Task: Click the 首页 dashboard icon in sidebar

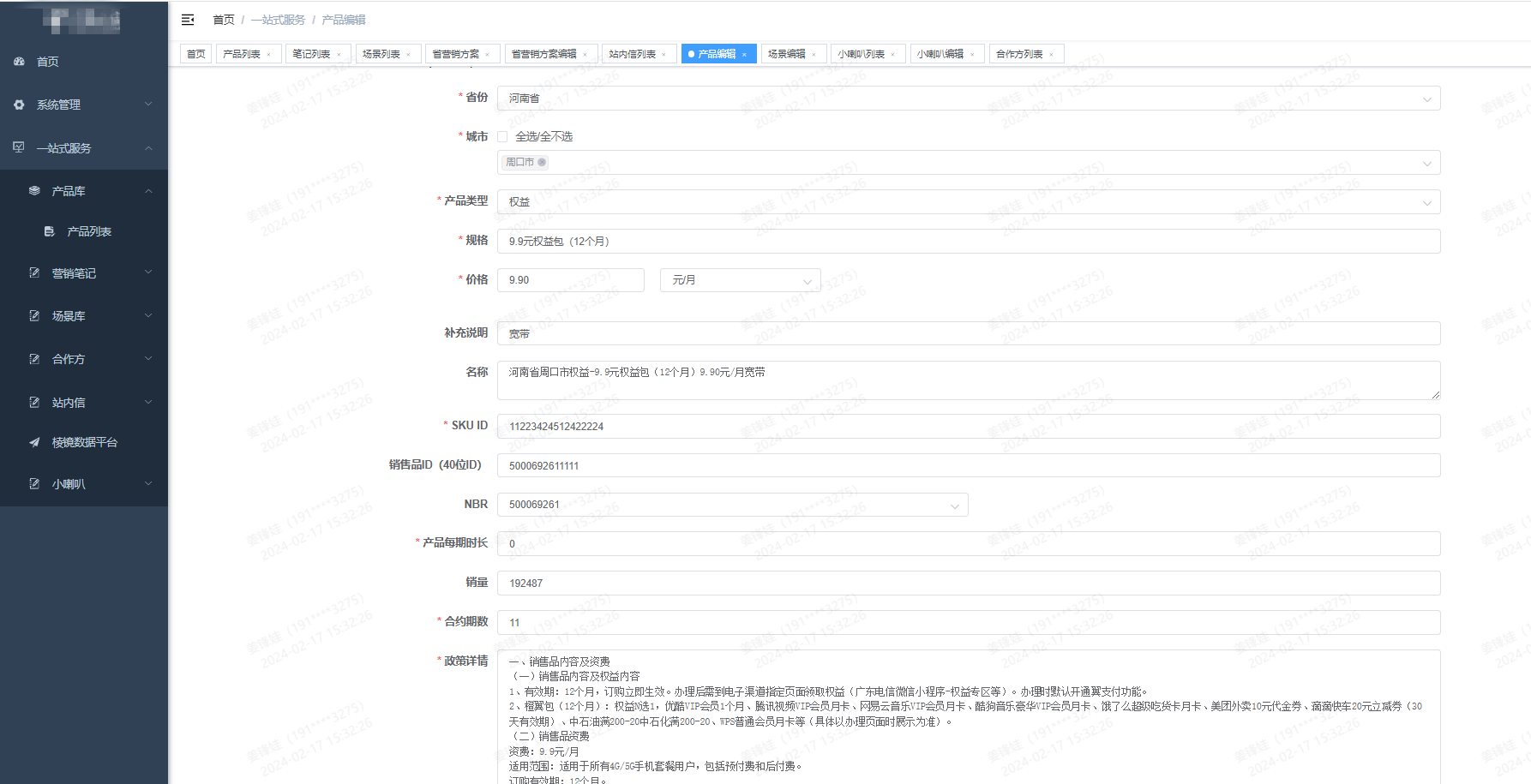Action: coord(20,62)
